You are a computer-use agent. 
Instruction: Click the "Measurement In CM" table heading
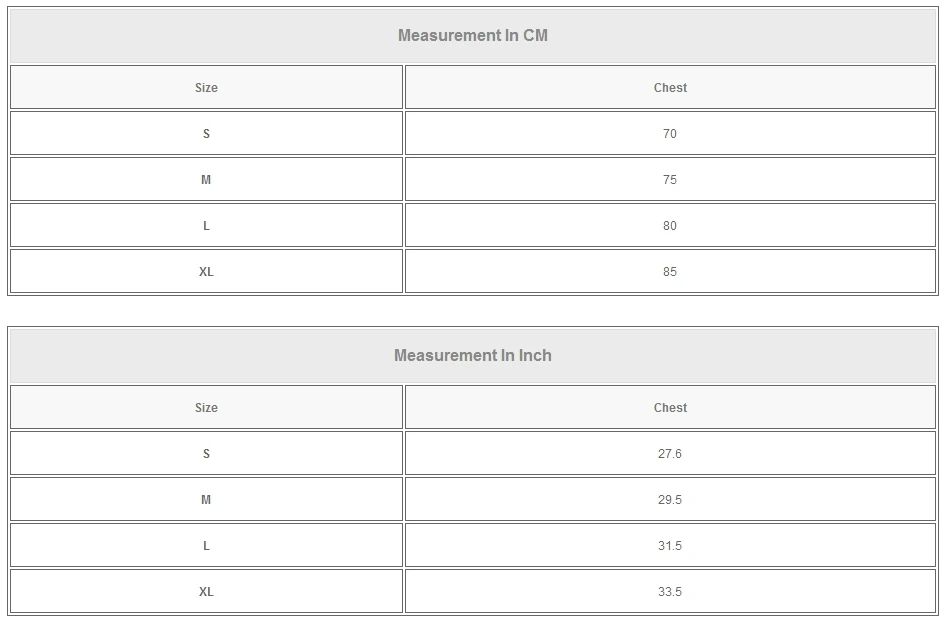473,36
